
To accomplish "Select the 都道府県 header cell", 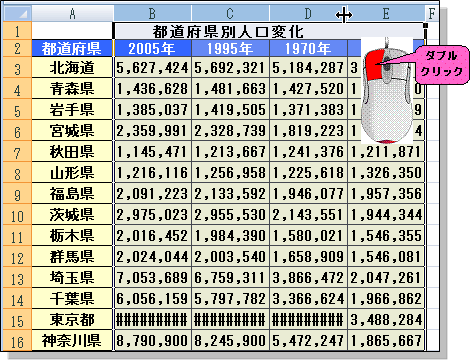I will click(x=72, y=48).
